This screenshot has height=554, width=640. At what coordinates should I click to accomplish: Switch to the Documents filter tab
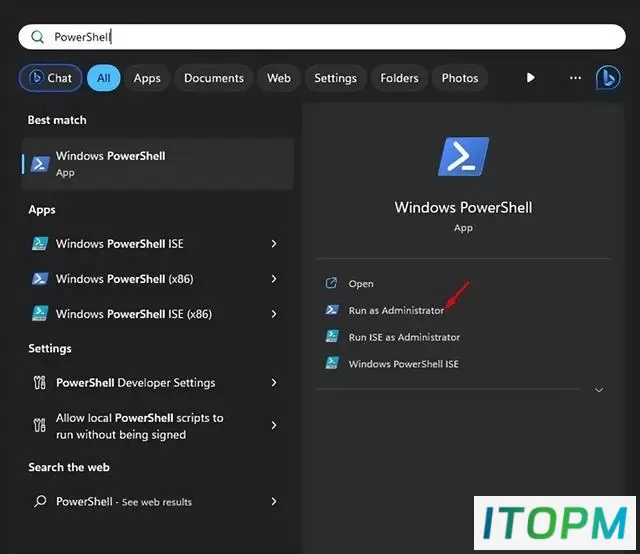tap(214, 78)
